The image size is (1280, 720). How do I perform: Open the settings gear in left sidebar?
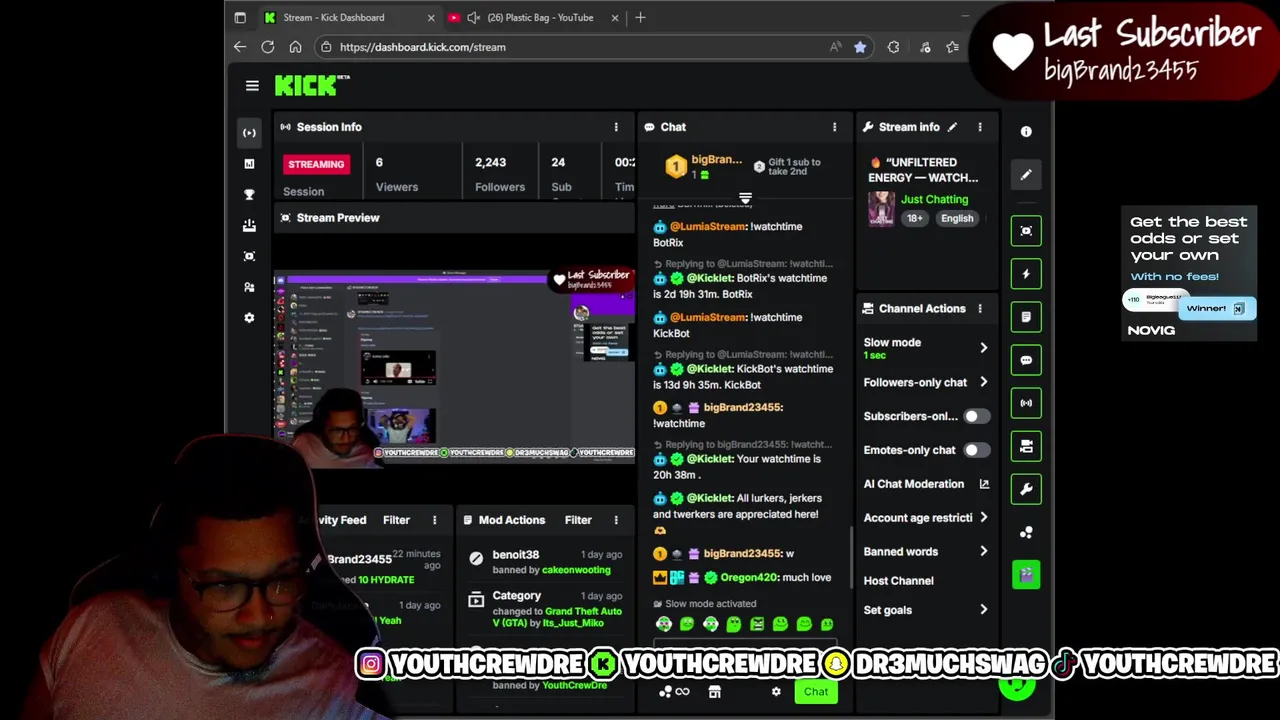249,318
